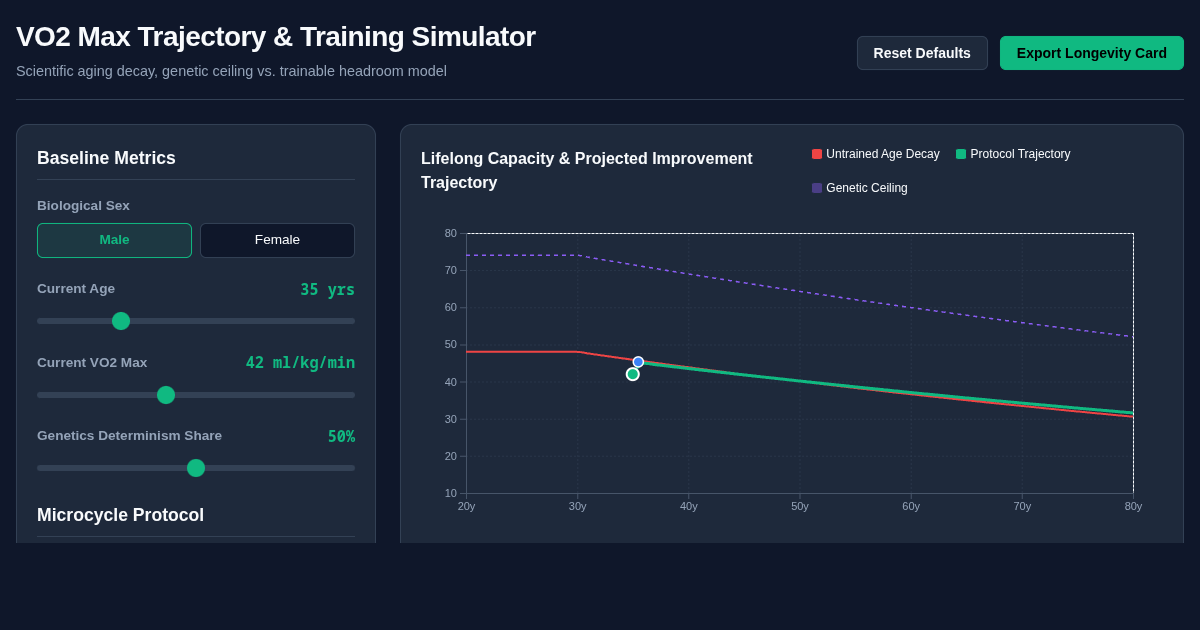This screenshot has width=1200, height=630.
Task: Click the 42 ml/kg/min value
Action: tap(300, 363)
